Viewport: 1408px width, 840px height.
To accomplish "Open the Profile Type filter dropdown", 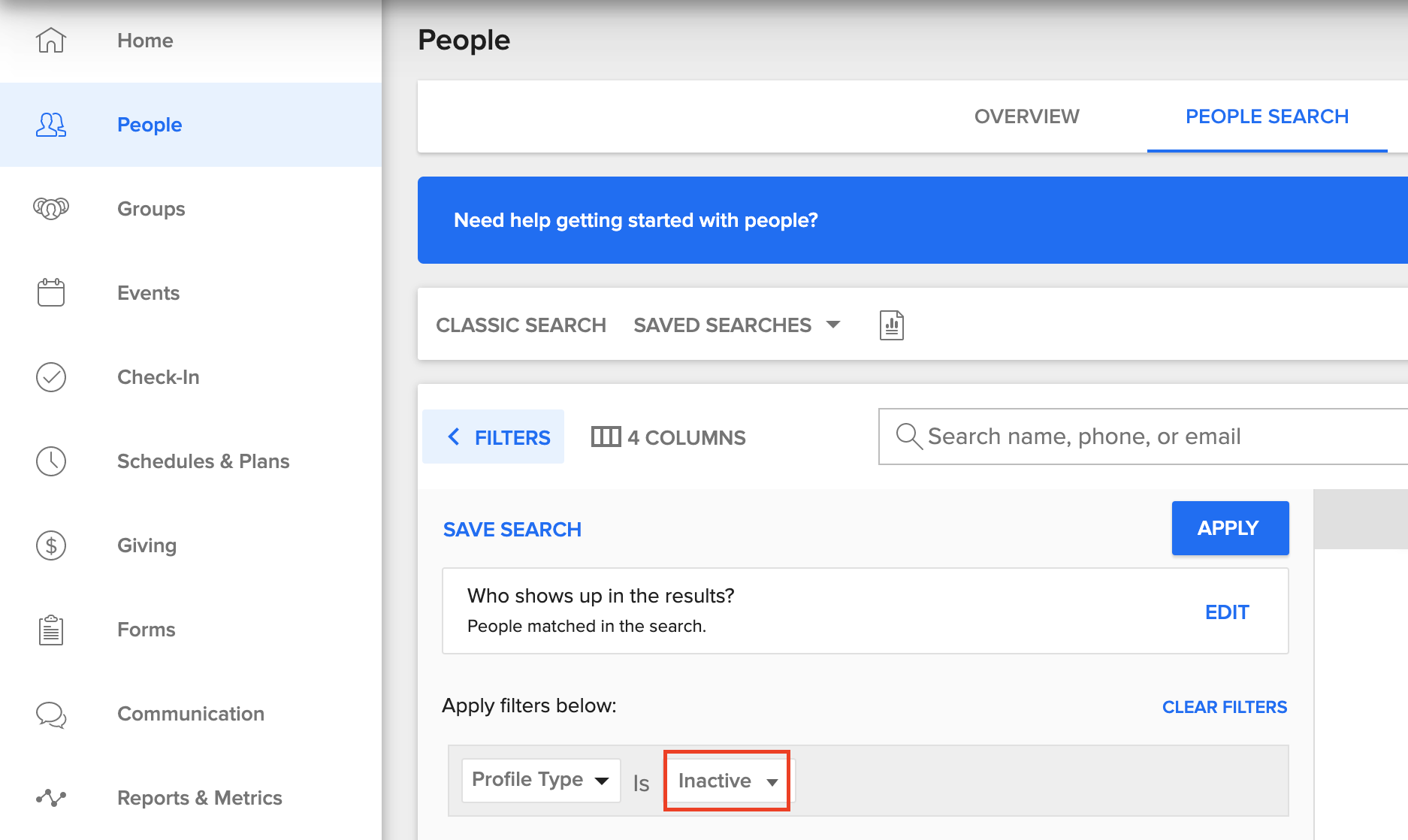I will click(539, 780).
